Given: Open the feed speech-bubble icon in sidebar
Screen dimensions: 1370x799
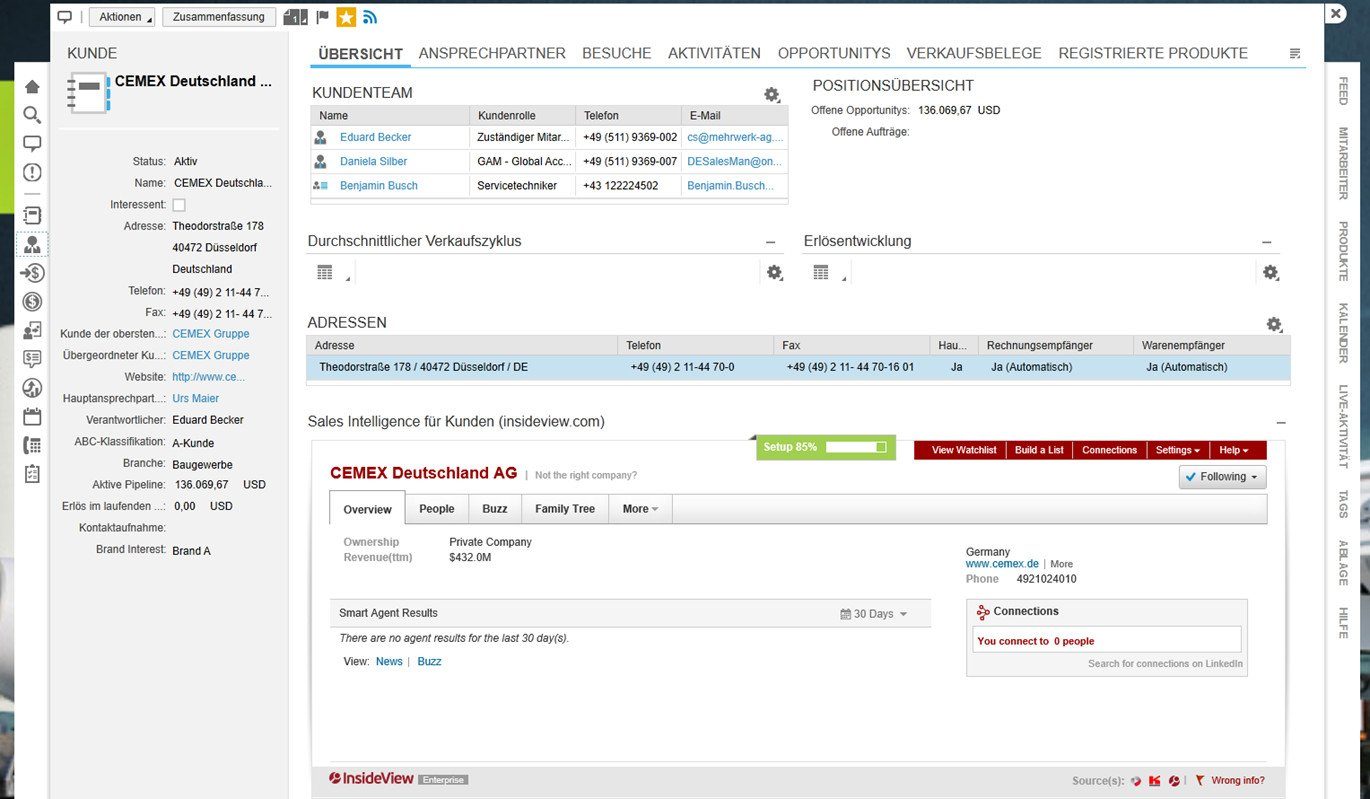Looking at the screenshot, I should click(x=32, y=144).
